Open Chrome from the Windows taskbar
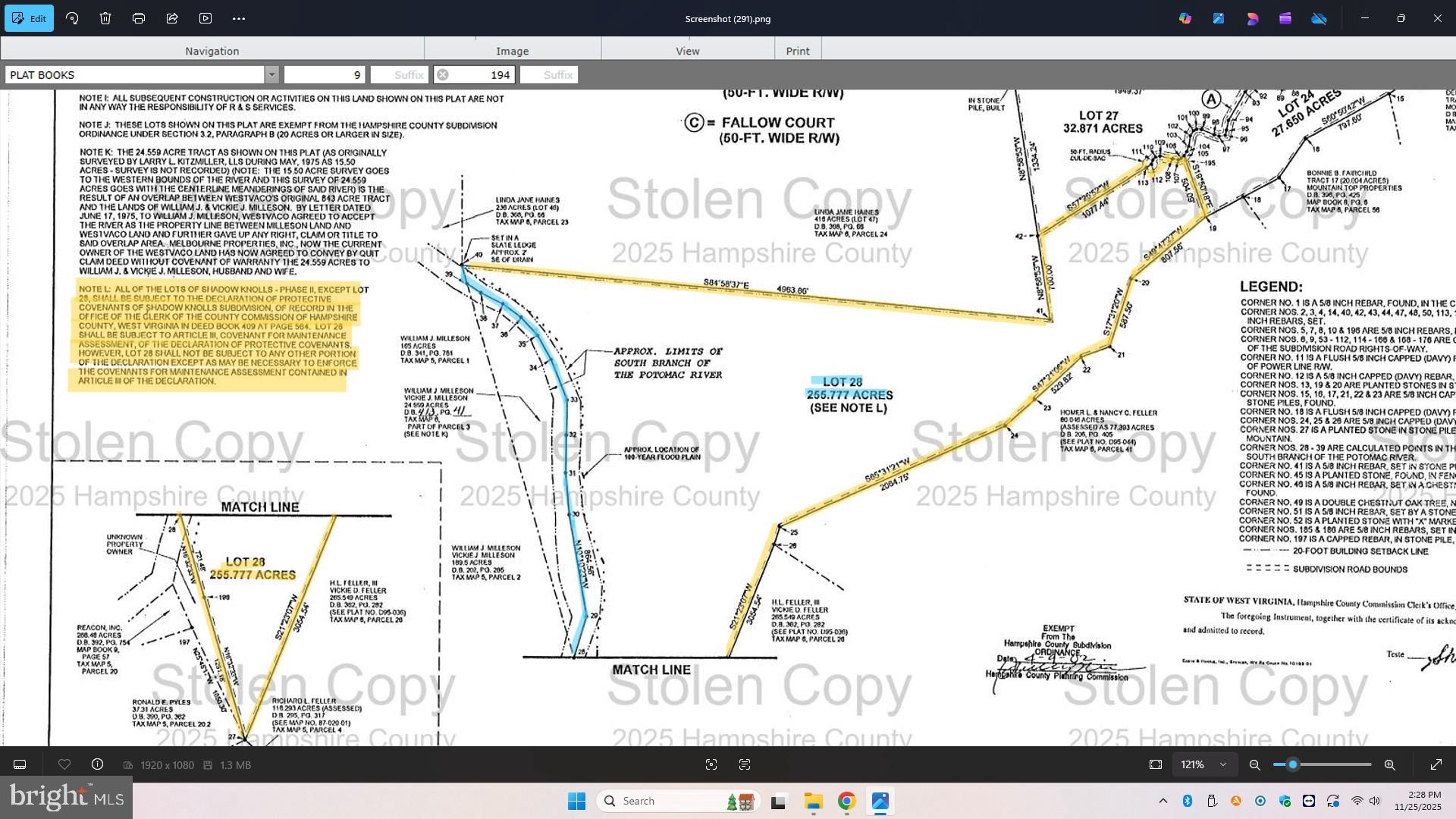 (x=846, y=801)
